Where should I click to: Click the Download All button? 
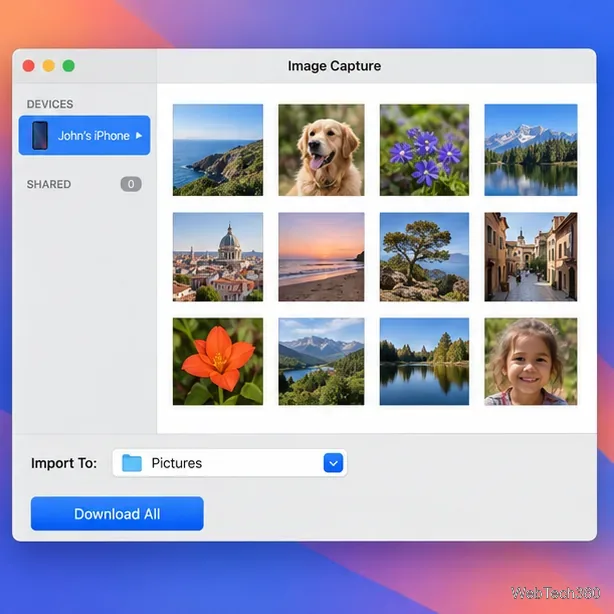117,514
